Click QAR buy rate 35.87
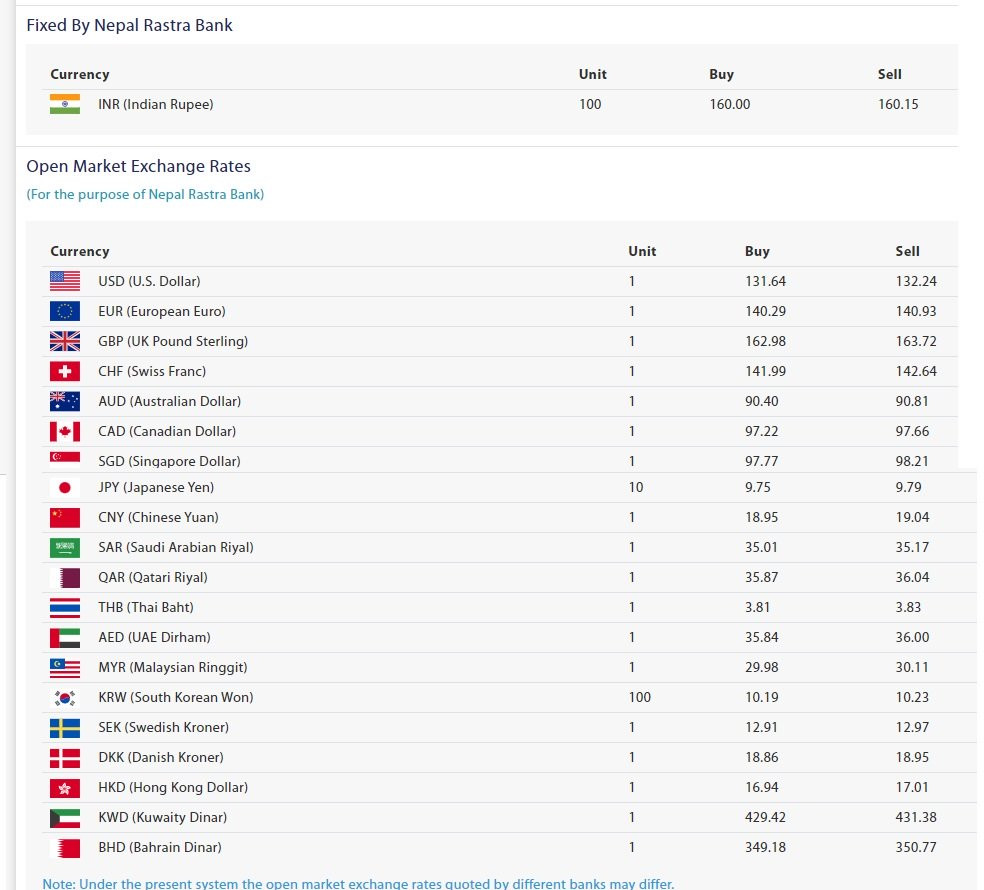 coord(762,577)
